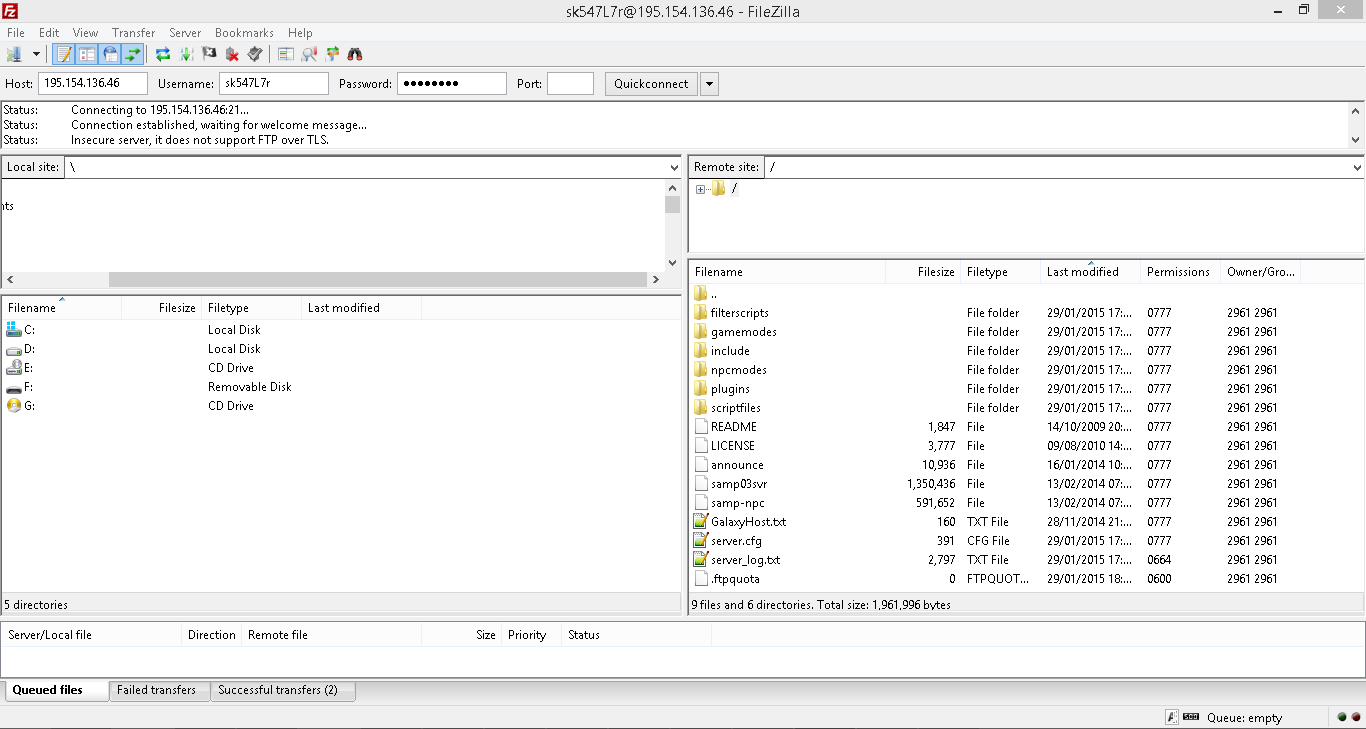Select the samp-npc file
Image resolution: width=1366 pixels, height=729 pixels.
coord(737,503)
